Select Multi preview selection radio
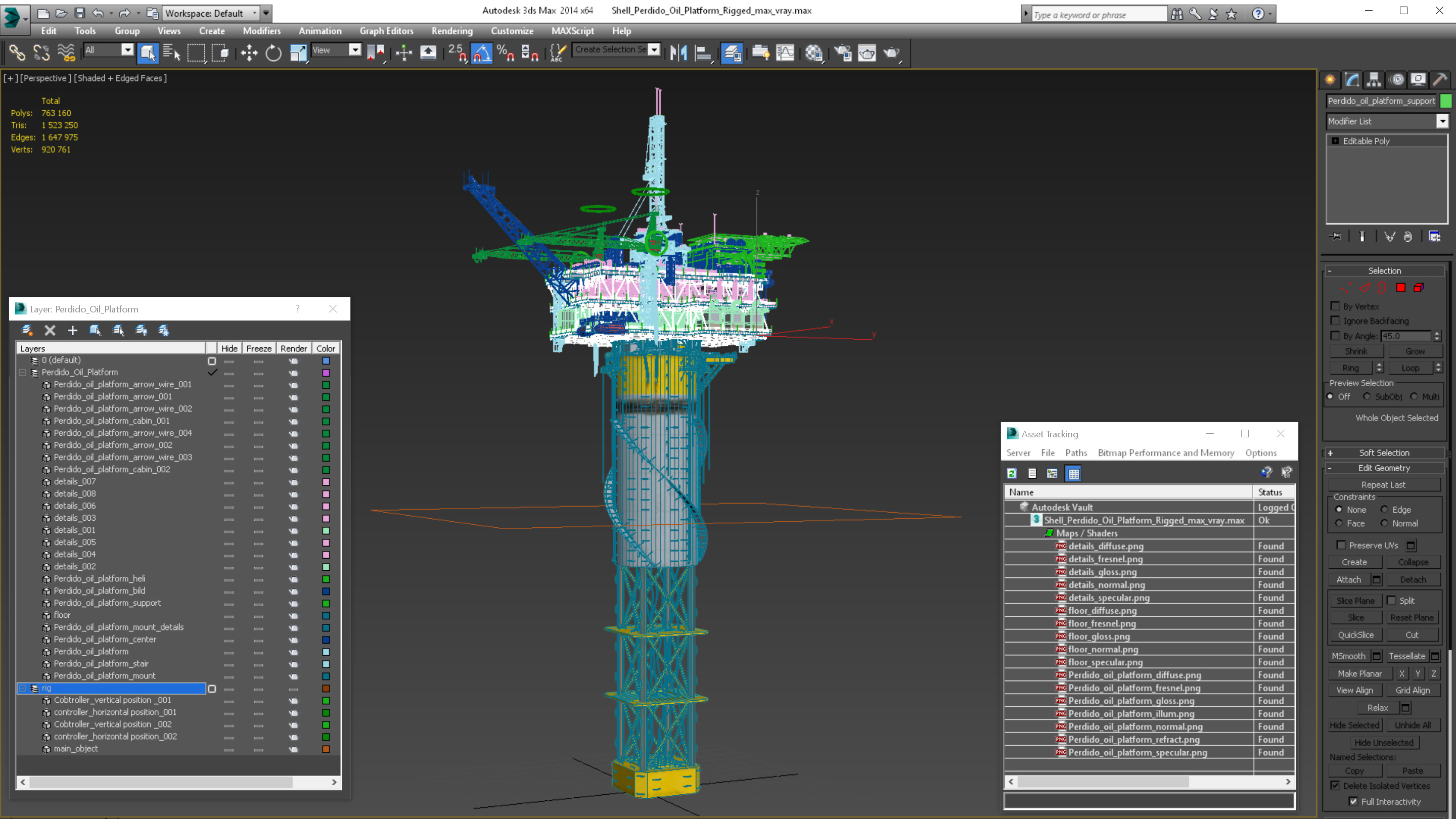The width and height of the screenshot is (1456, 819). pos(1414,396)
